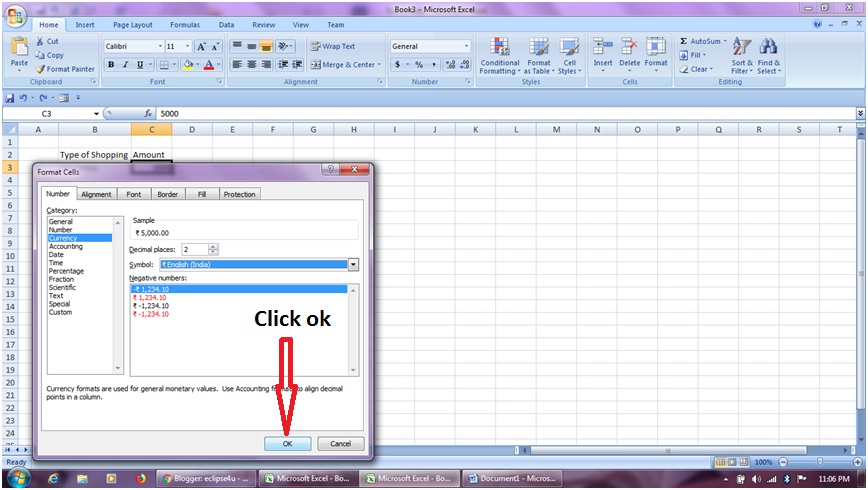Screen dimensions: 868x490
Task: Click Increase Font Size icon
Action: (202, 47)
